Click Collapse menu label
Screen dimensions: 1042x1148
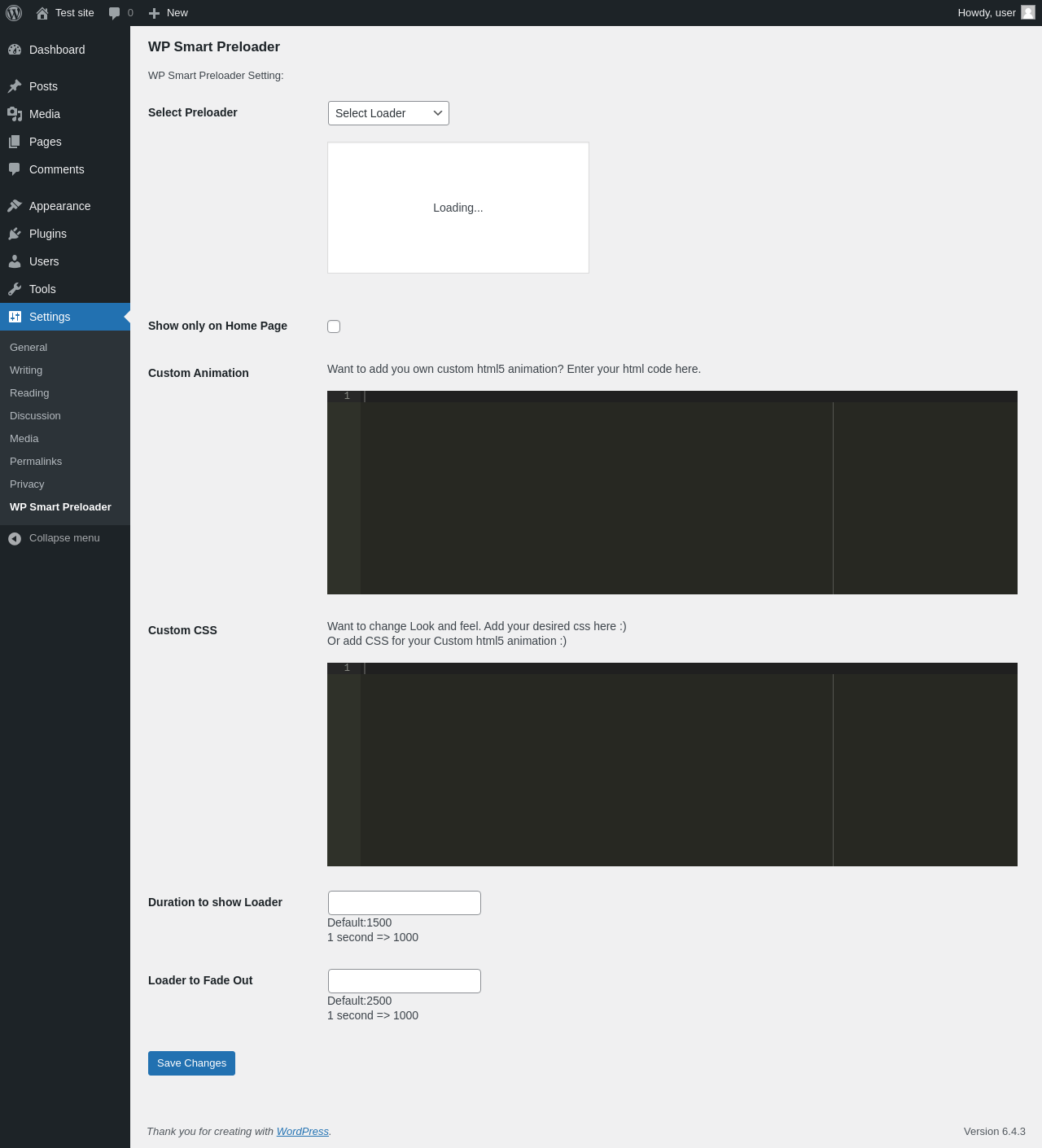[x=64, y=538]
